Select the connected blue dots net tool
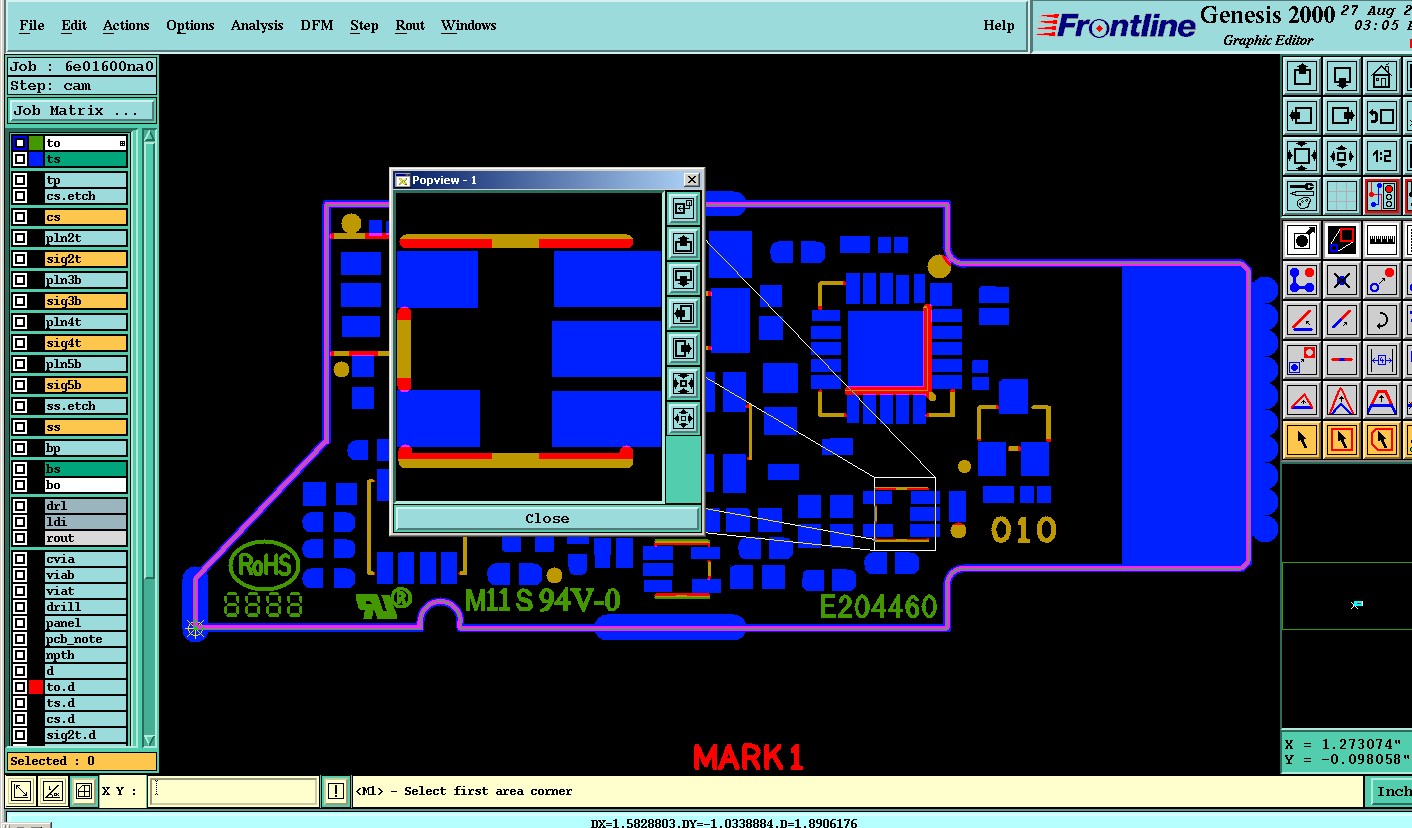 click(1302, 280)
